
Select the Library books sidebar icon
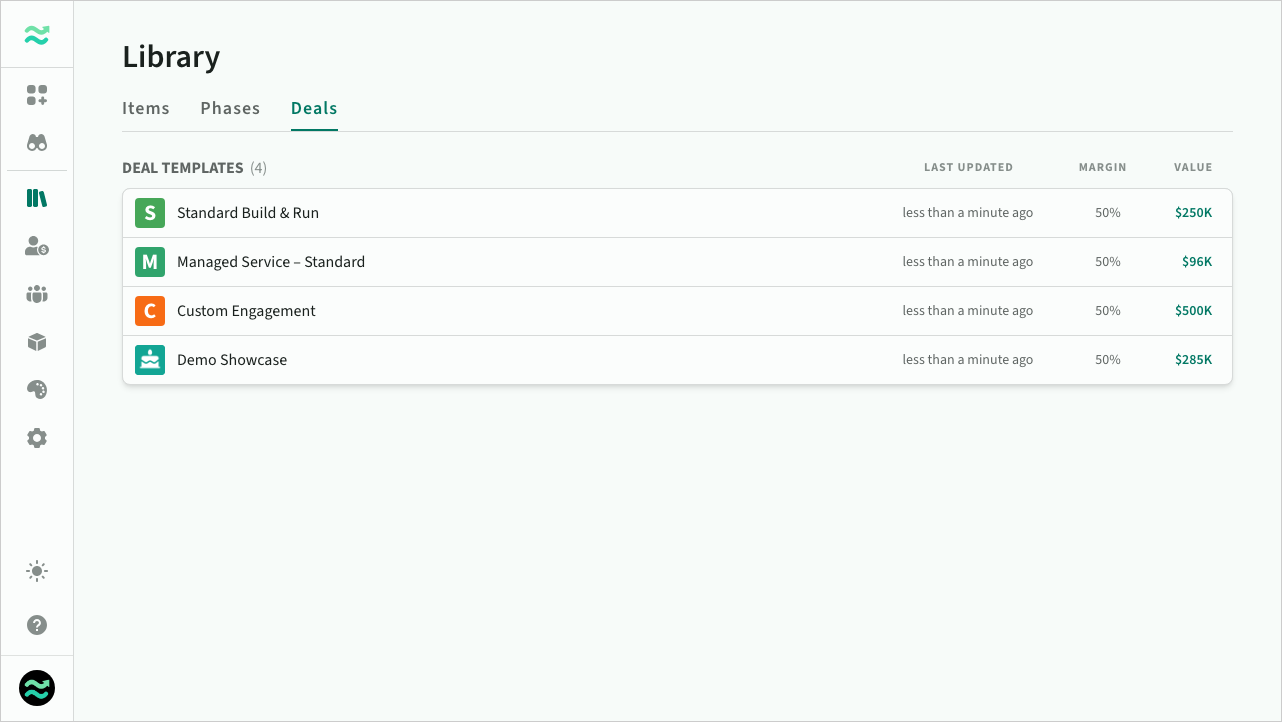(37, 198)
